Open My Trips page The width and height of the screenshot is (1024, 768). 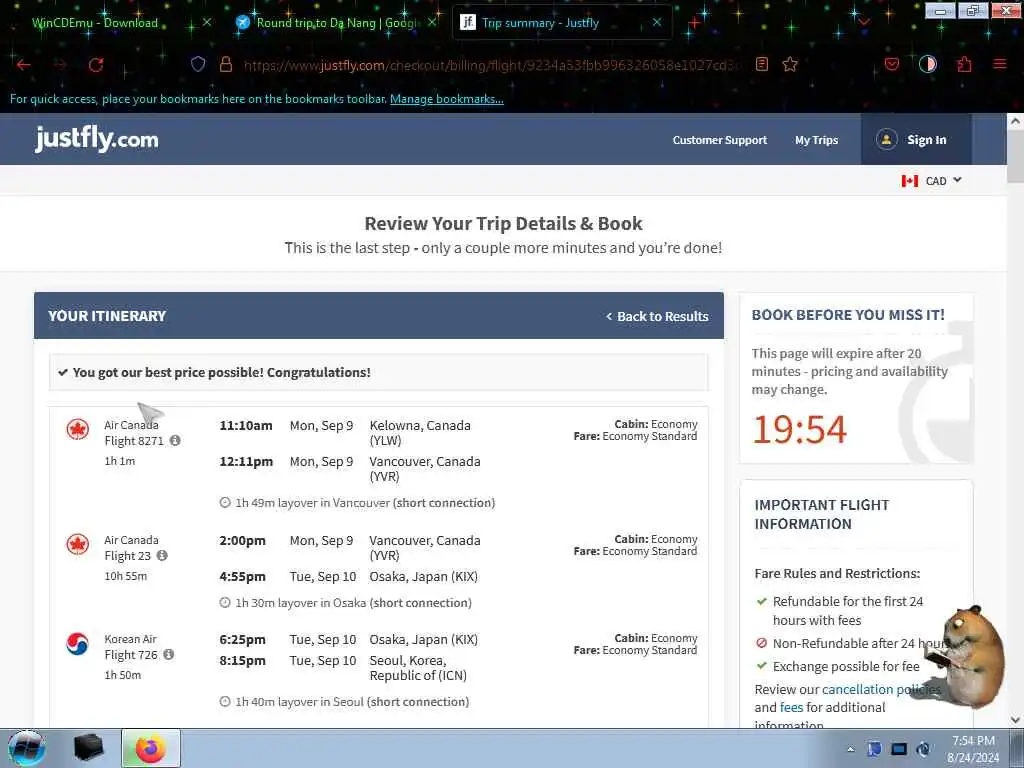tap(816, 140)
